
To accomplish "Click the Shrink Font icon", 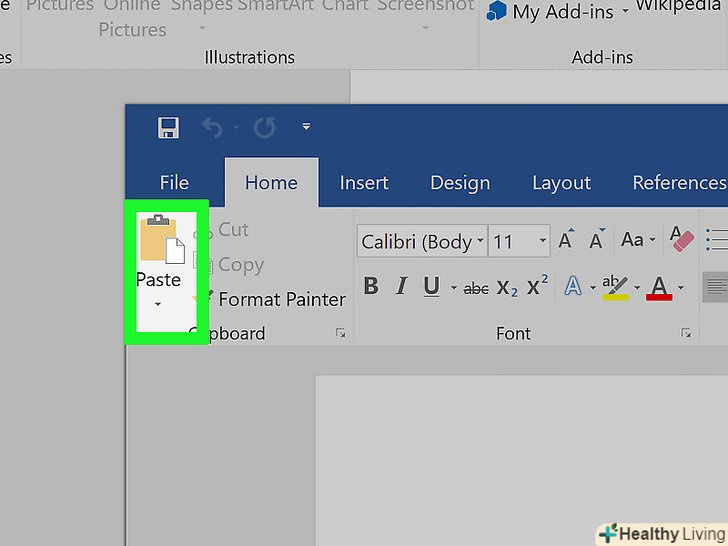I will 597,241.
